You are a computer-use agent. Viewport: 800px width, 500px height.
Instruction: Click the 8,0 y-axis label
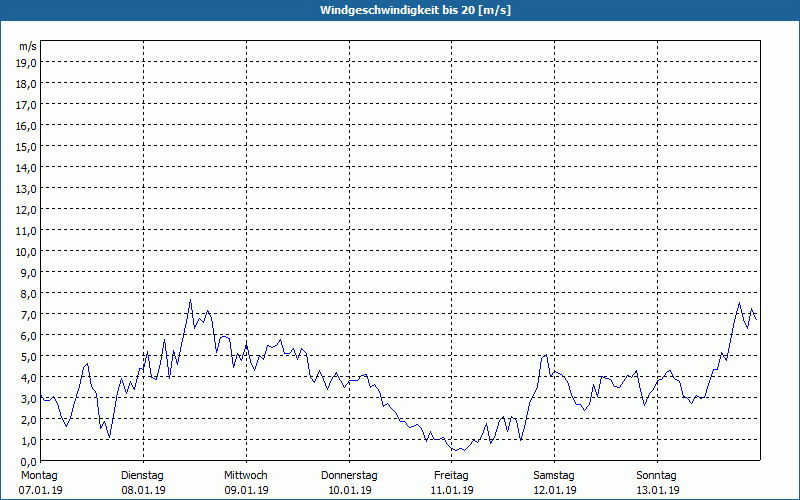point(29,294)
